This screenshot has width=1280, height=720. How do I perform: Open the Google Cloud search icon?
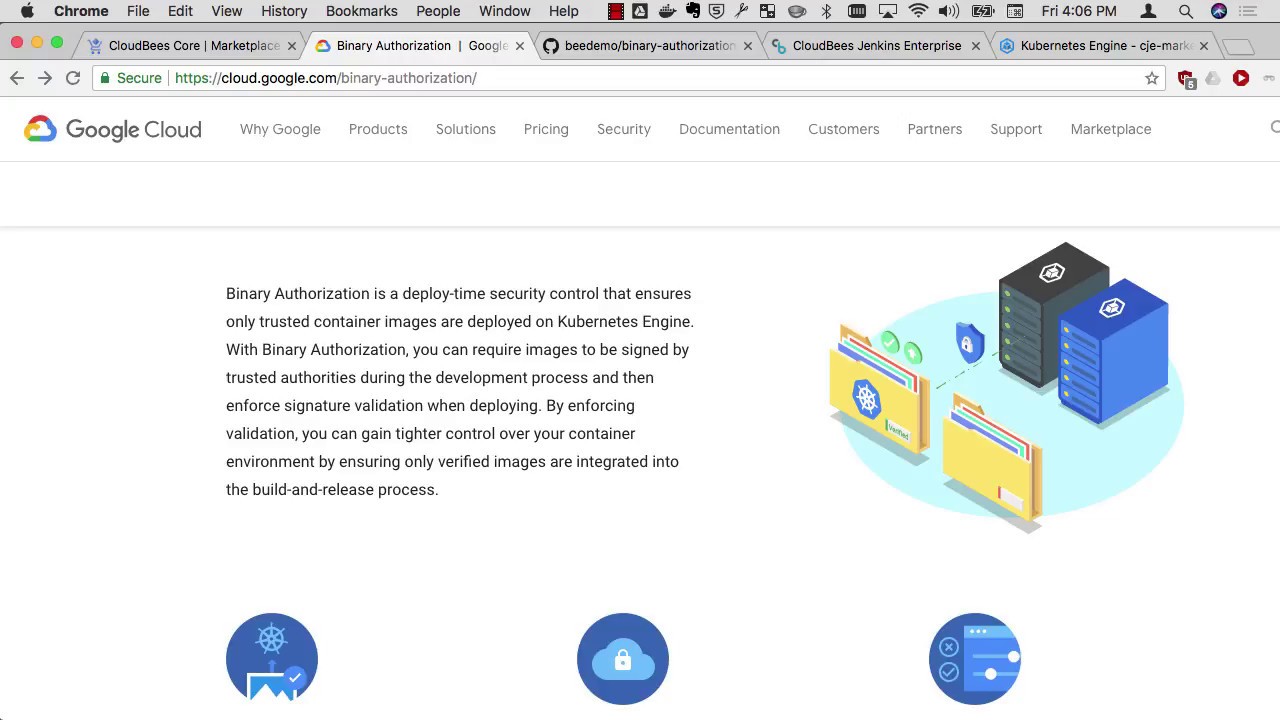pos(1275,128)
